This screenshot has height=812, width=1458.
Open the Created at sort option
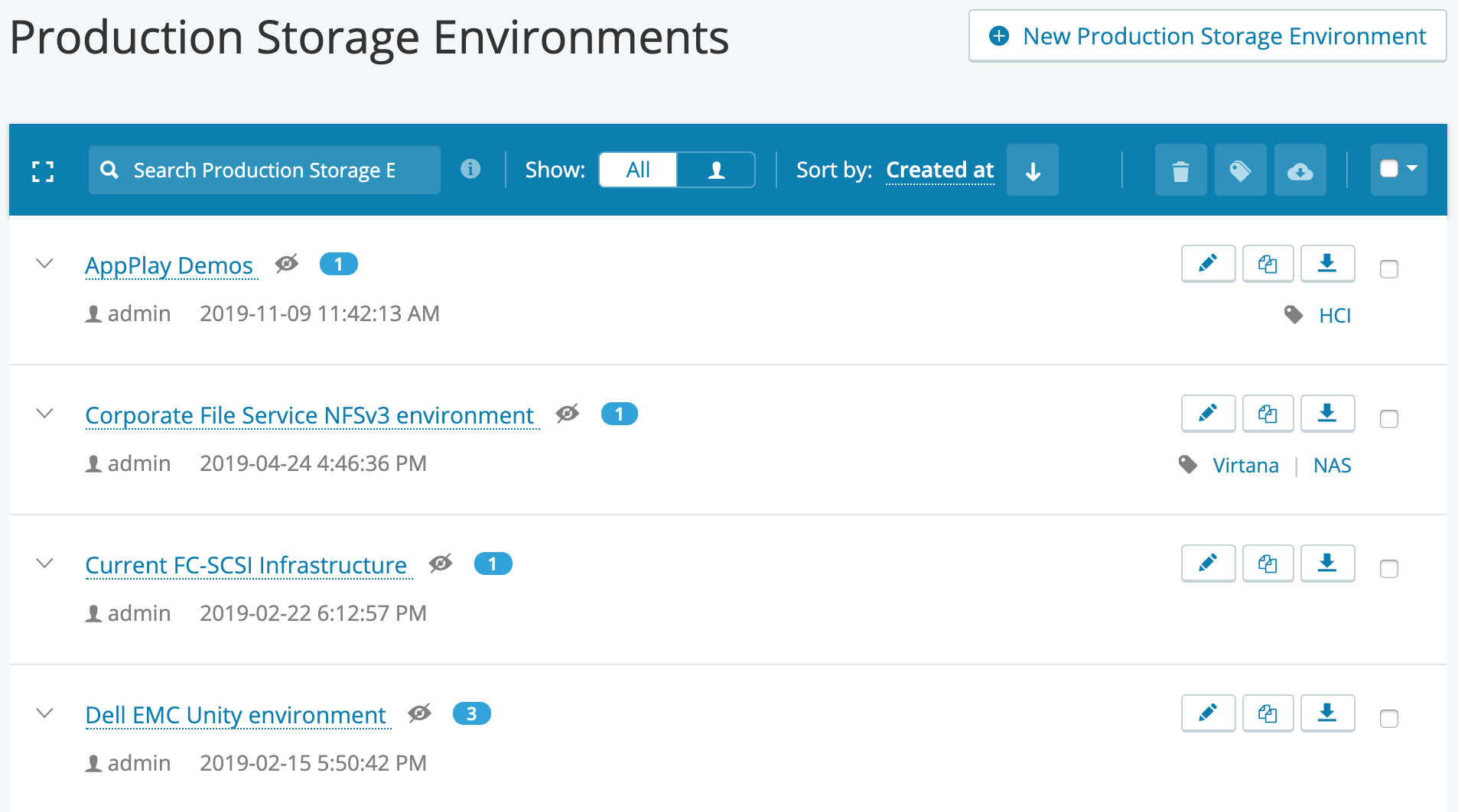point(940,170)
